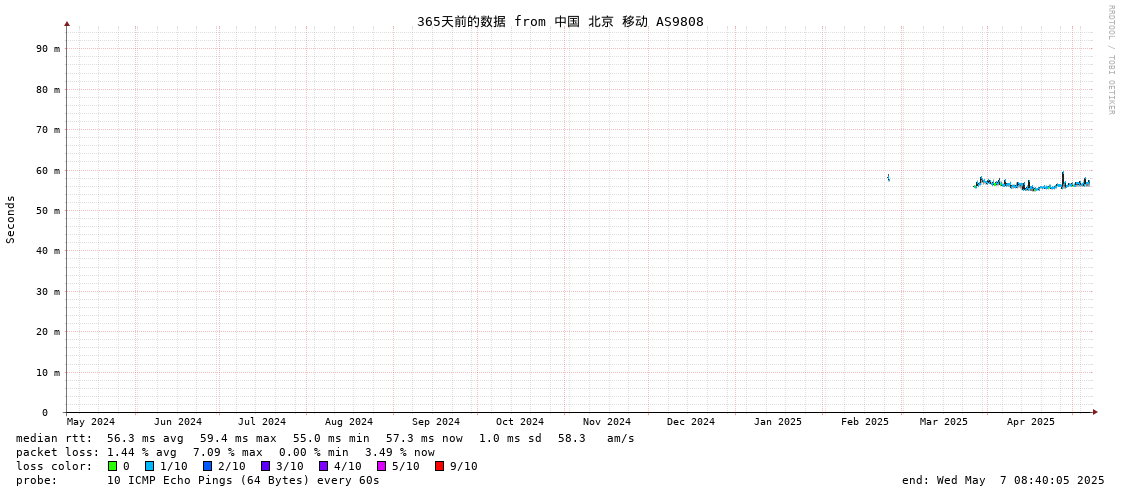Click the 'Apr 2025' x-axis label
Image resolution: width=1121 pixels, height=494 pixels.
pyautogui.click(x=1031, y=422)
